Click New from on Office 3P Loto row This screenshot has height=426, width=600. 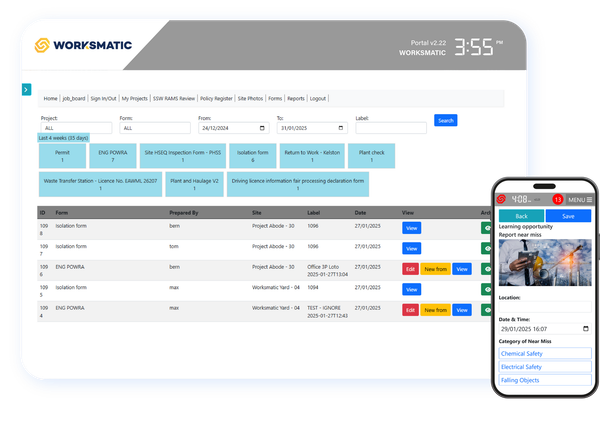point(435,269)
